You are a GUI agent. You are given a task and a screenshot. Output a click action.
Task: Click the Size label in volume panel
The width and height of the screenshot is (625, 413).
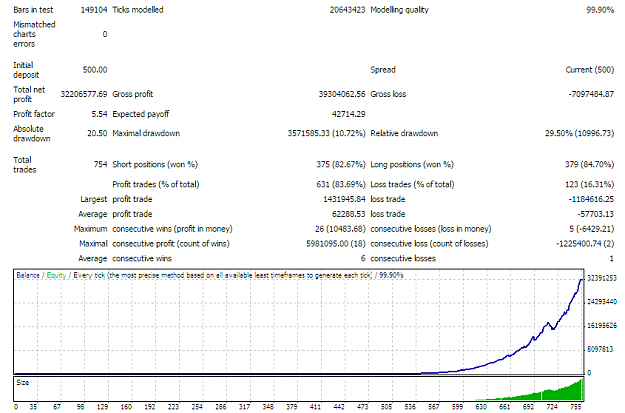pyautogui.click(x=23, y=383)
